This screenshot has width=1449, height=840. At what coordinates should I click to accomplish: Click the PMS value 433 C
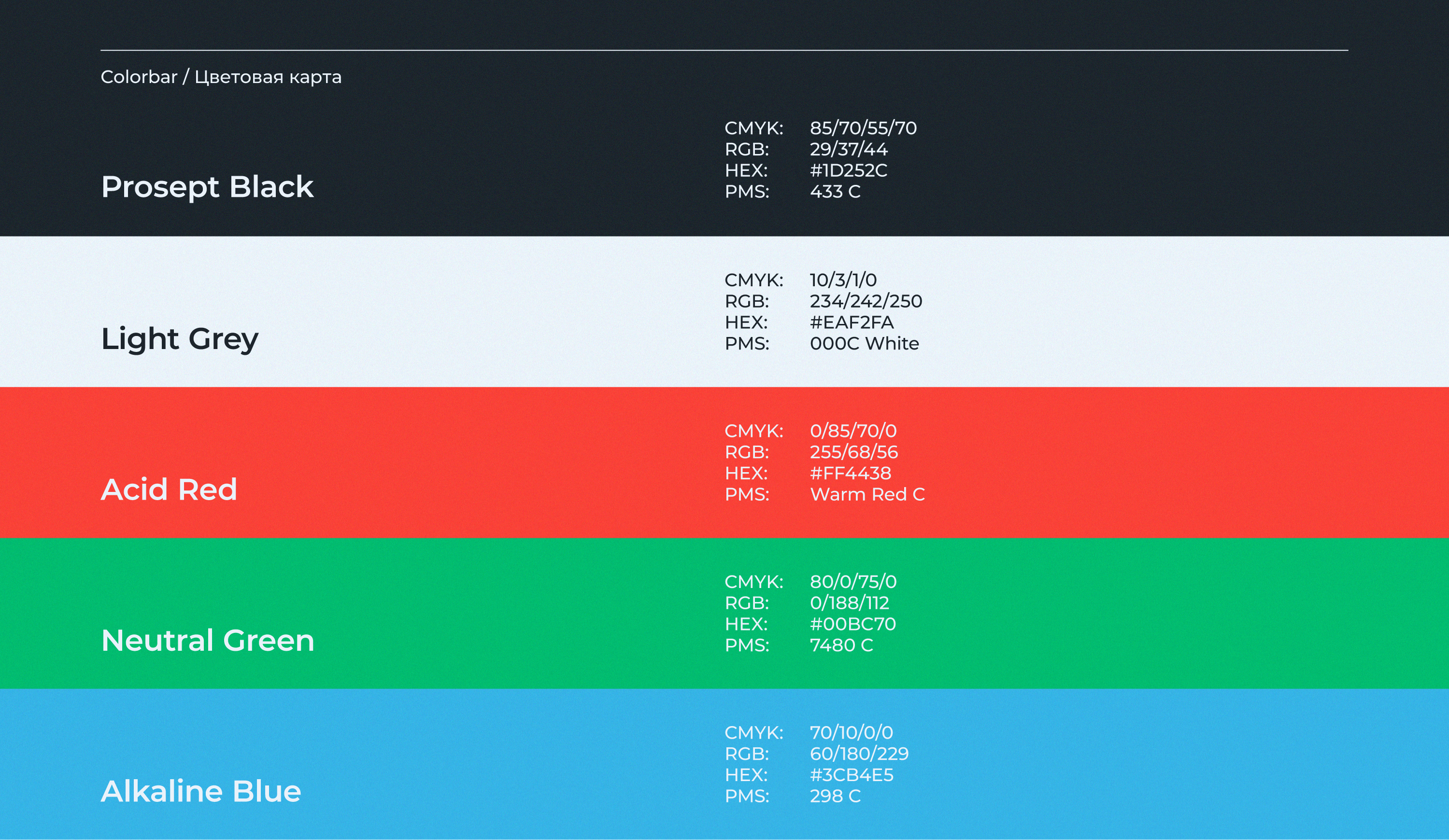click(835, 192)
